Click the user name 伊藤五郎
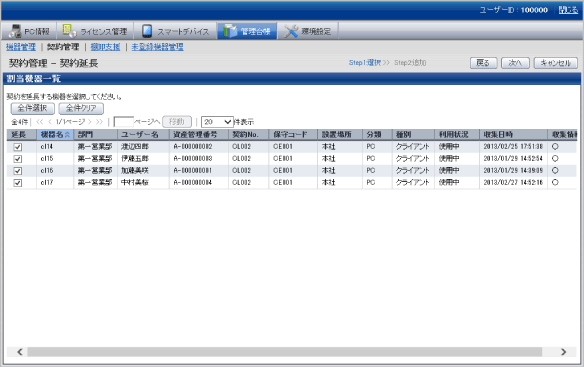This screenshot has width=584, height=367. tap(135, 159)
